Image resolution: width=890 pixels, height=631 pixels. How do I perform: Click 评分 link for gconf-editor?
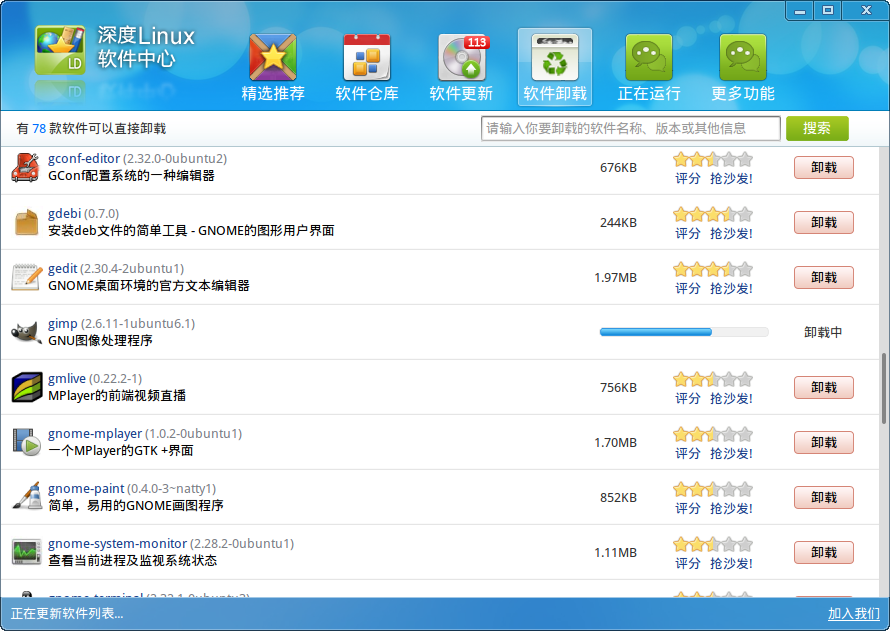click(x=687, y=179)
